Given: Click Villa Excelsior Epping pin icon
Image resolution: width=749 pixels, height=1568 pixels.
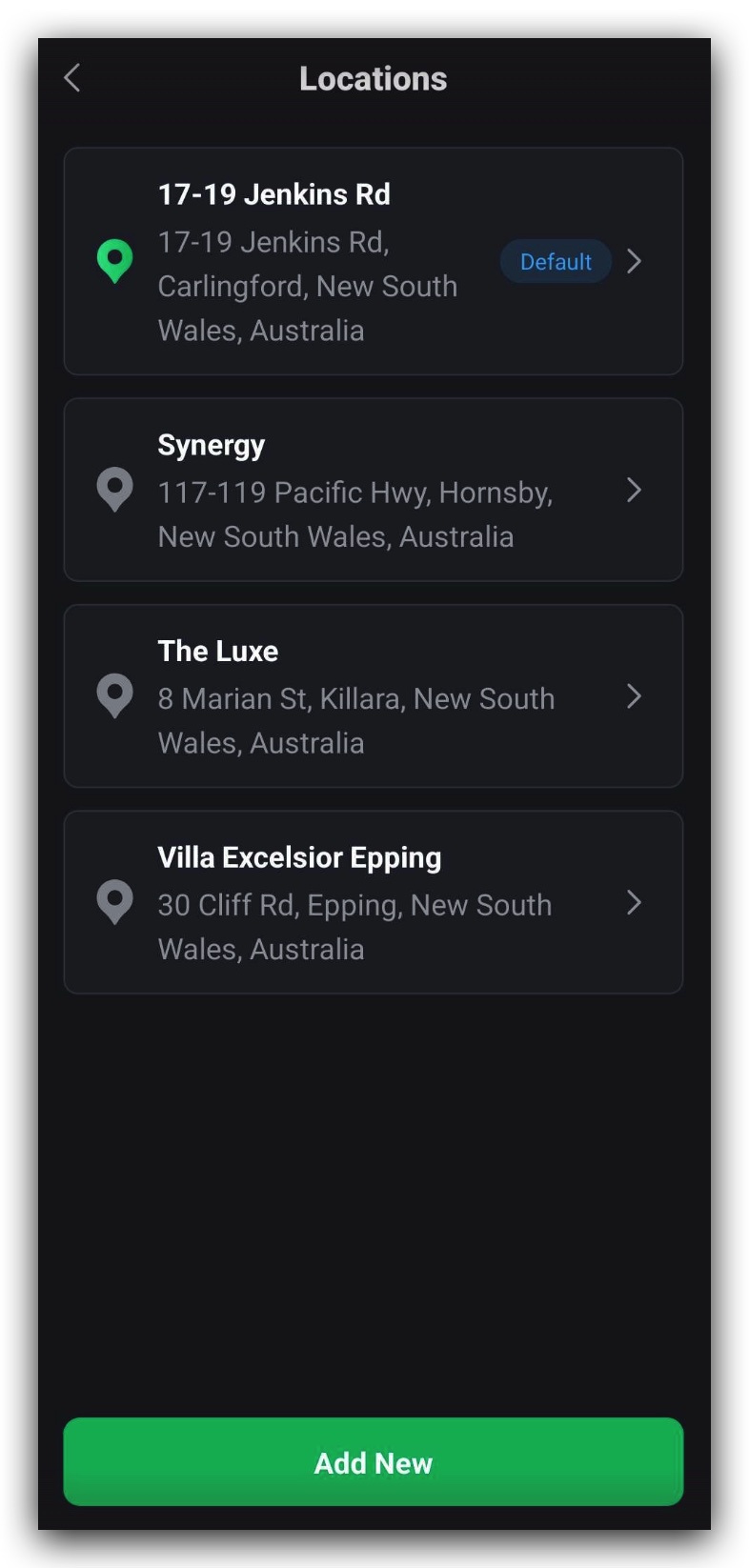Looking at the screenshot, I should (114, 902).
